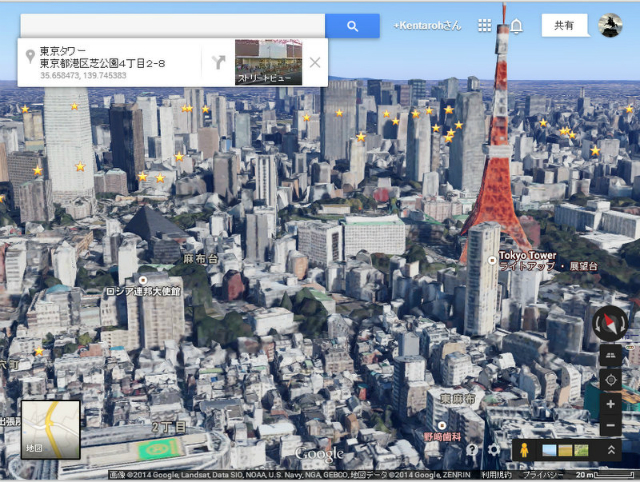Viewport: 640px width, 482px height.
Task: Select the Street View pegman
Action: tap(524, 450)
